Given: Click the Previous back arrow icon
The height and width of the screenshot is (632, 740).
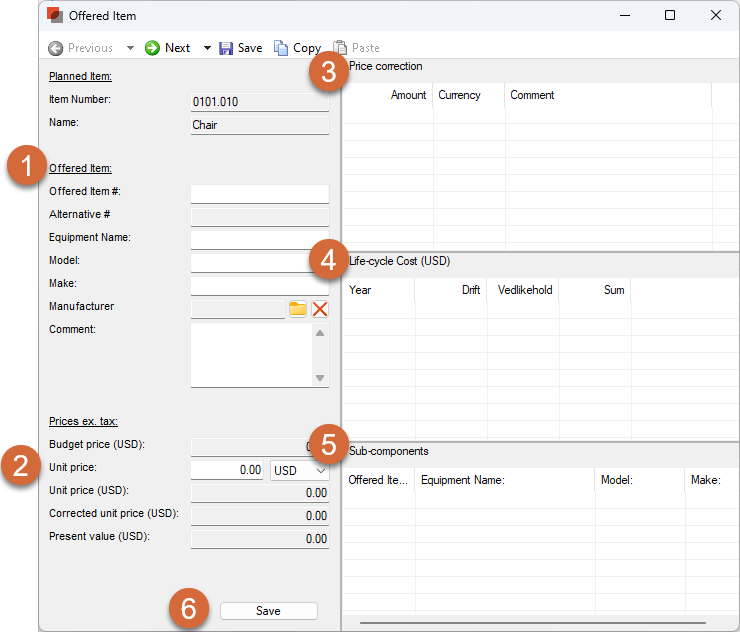Looking at the screenshot, I should [56, 48].
